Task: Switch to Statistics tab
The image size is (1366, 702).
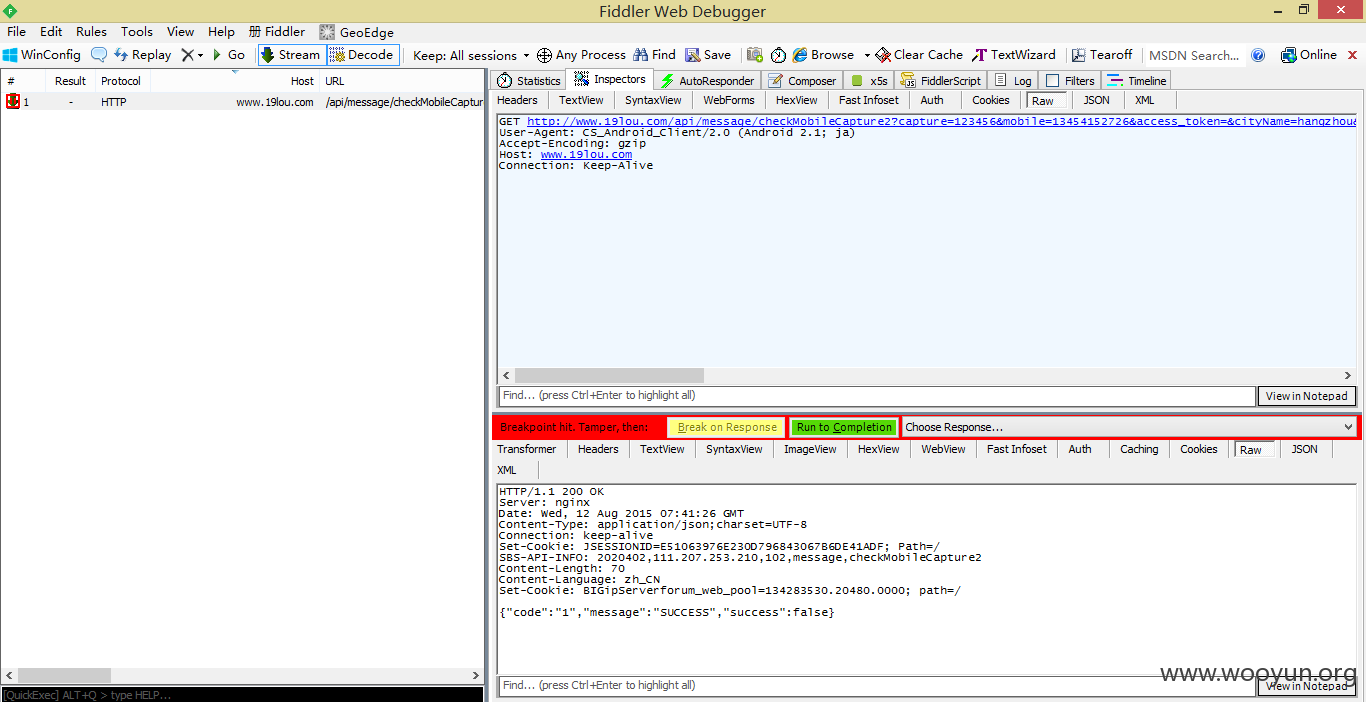Action: pos(529,81)
